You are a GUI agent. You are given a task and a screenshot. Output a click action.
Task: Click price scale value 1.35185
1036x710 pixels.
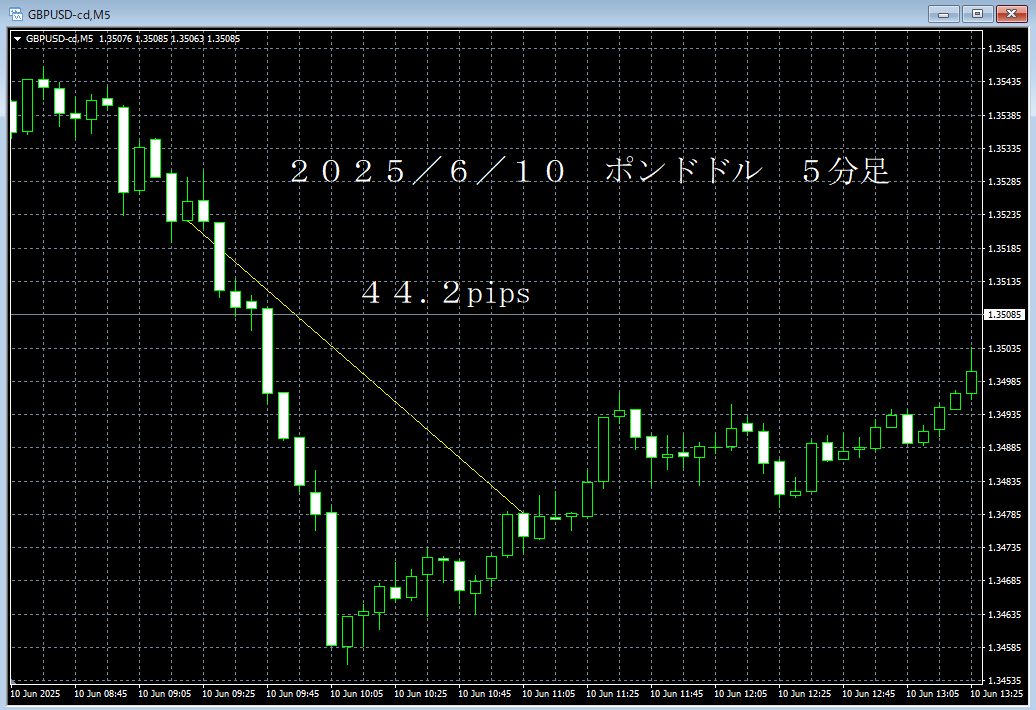click(1004, 249)
